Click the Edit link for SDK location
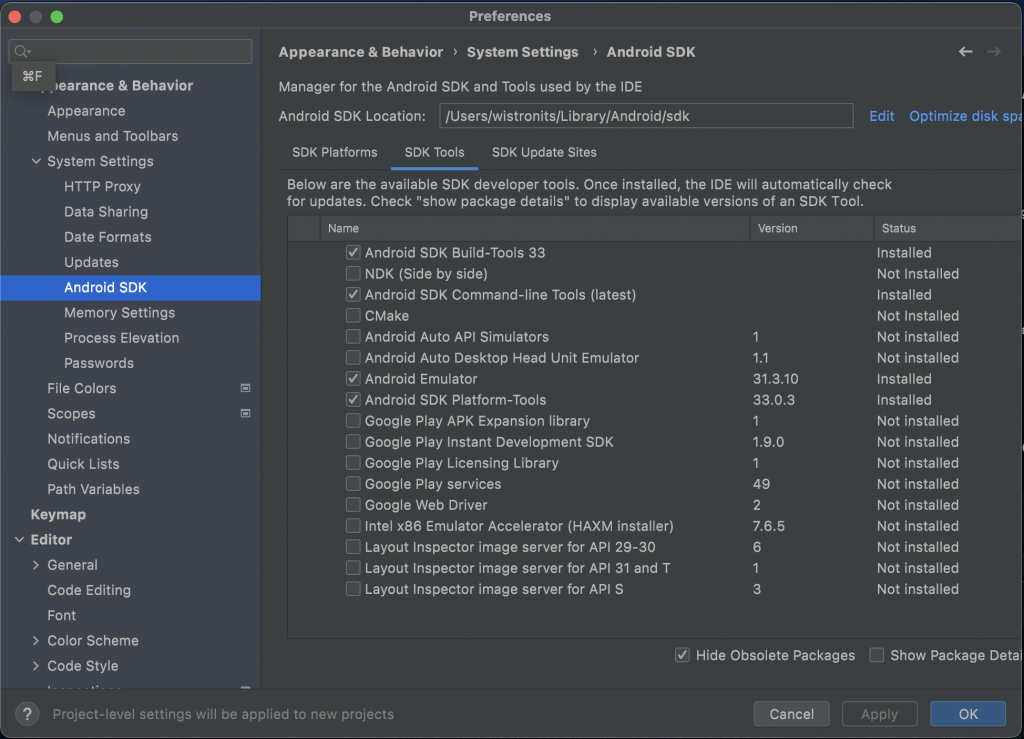 (x=881, y=116)
